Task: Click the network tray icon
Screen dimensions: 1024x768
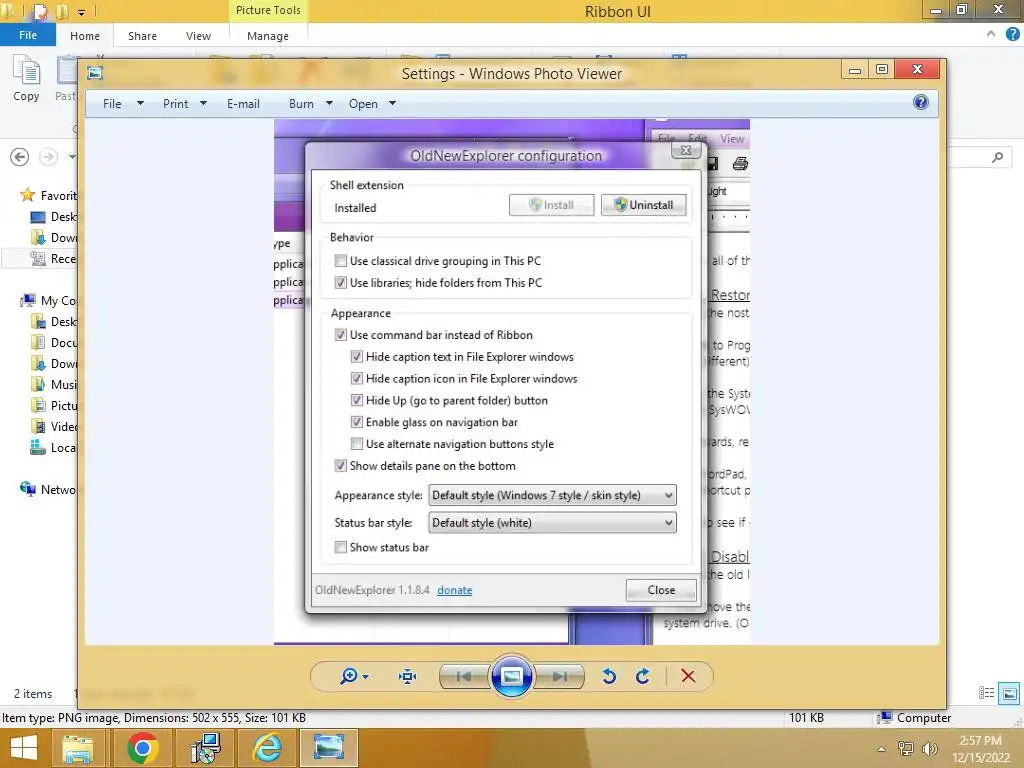Action: tap(905, 749)
